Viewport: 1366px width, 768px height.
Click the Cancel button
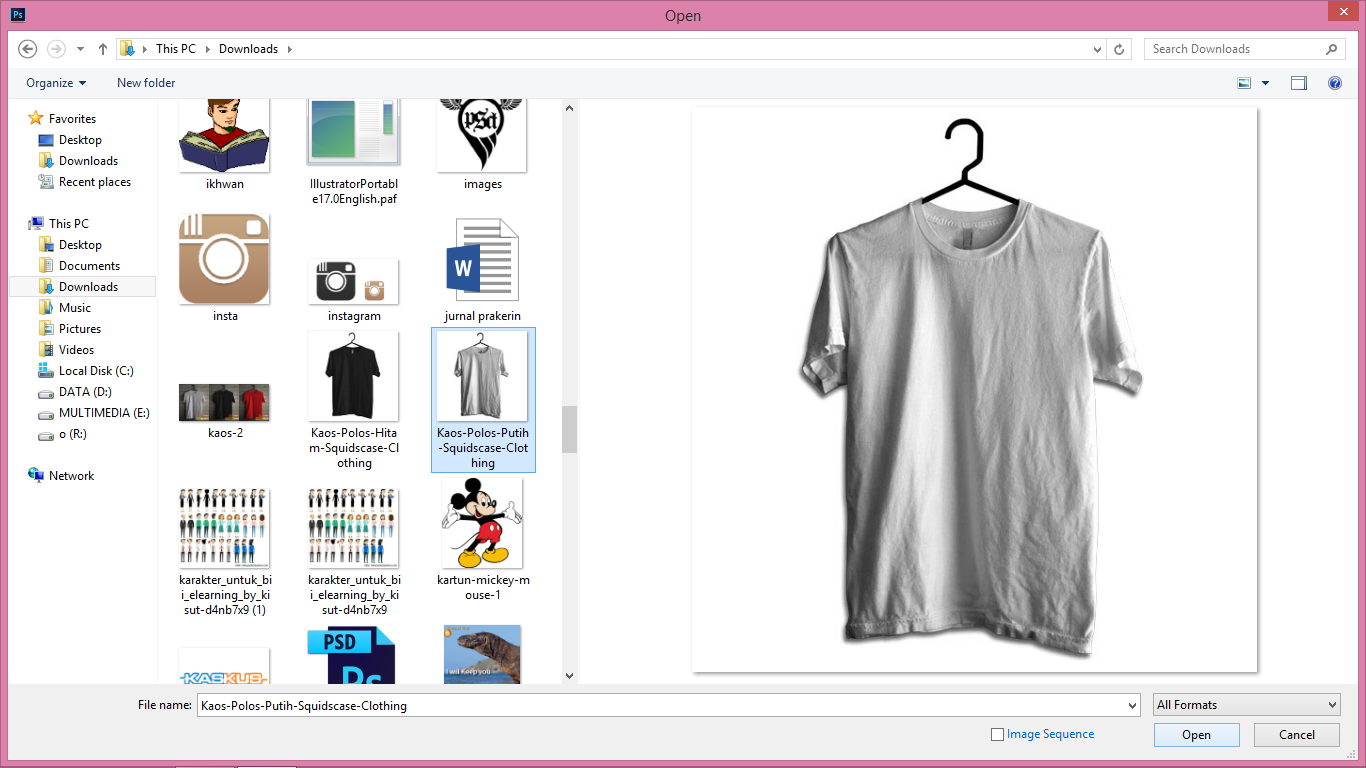tap(1297, 735)
